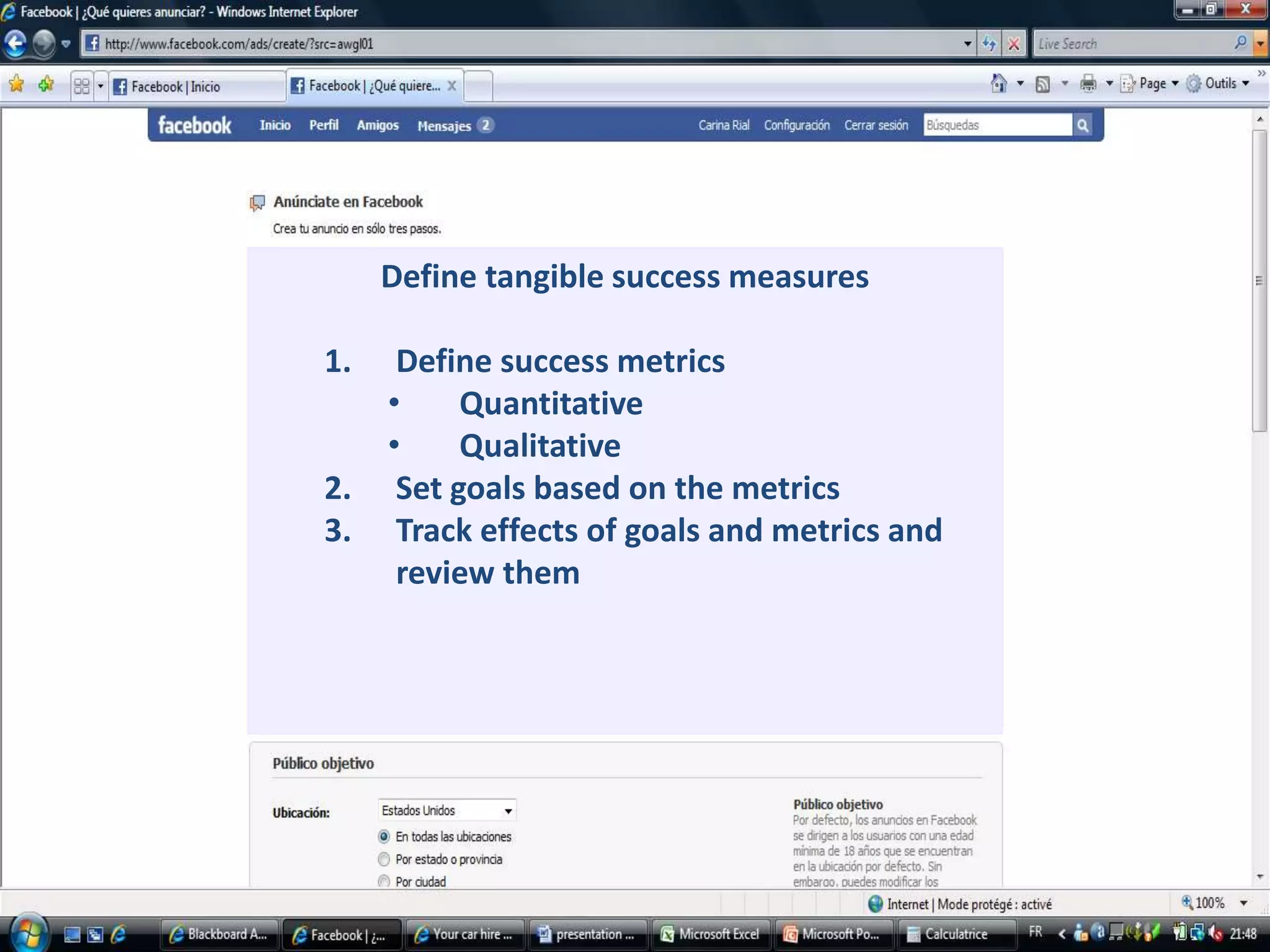Click the Home toolbar icon
The width and height of the screenshot is (1270, 952).
tap(998, 83)
